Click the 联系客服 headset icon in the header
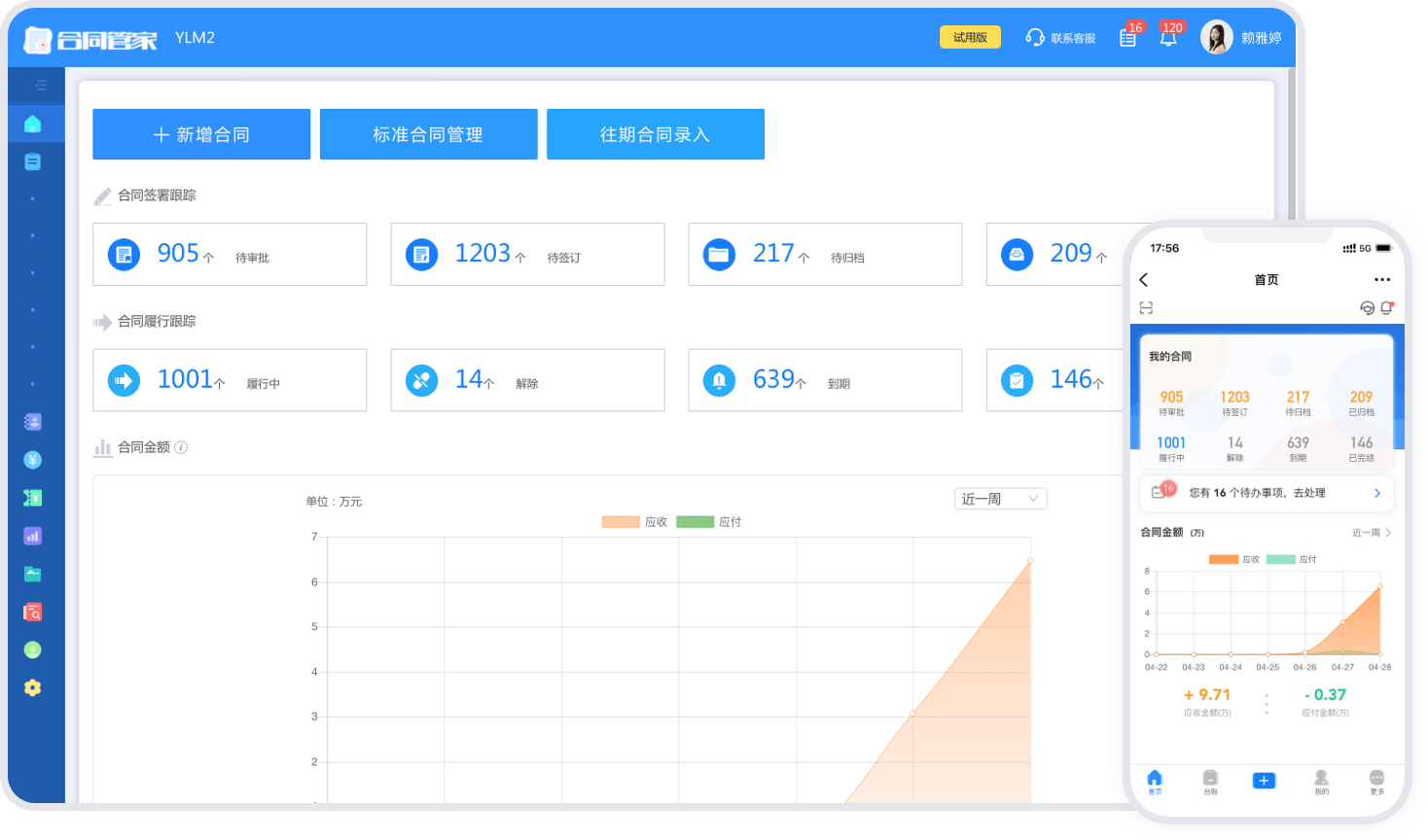This screenshot has height=840, width=1428. (x=1035, y=37)
